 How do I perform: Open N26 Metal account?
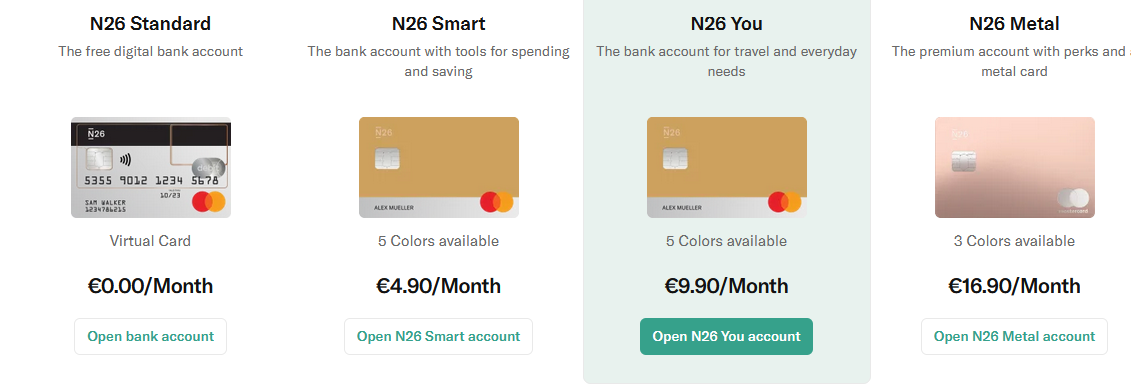point(1014,337)
